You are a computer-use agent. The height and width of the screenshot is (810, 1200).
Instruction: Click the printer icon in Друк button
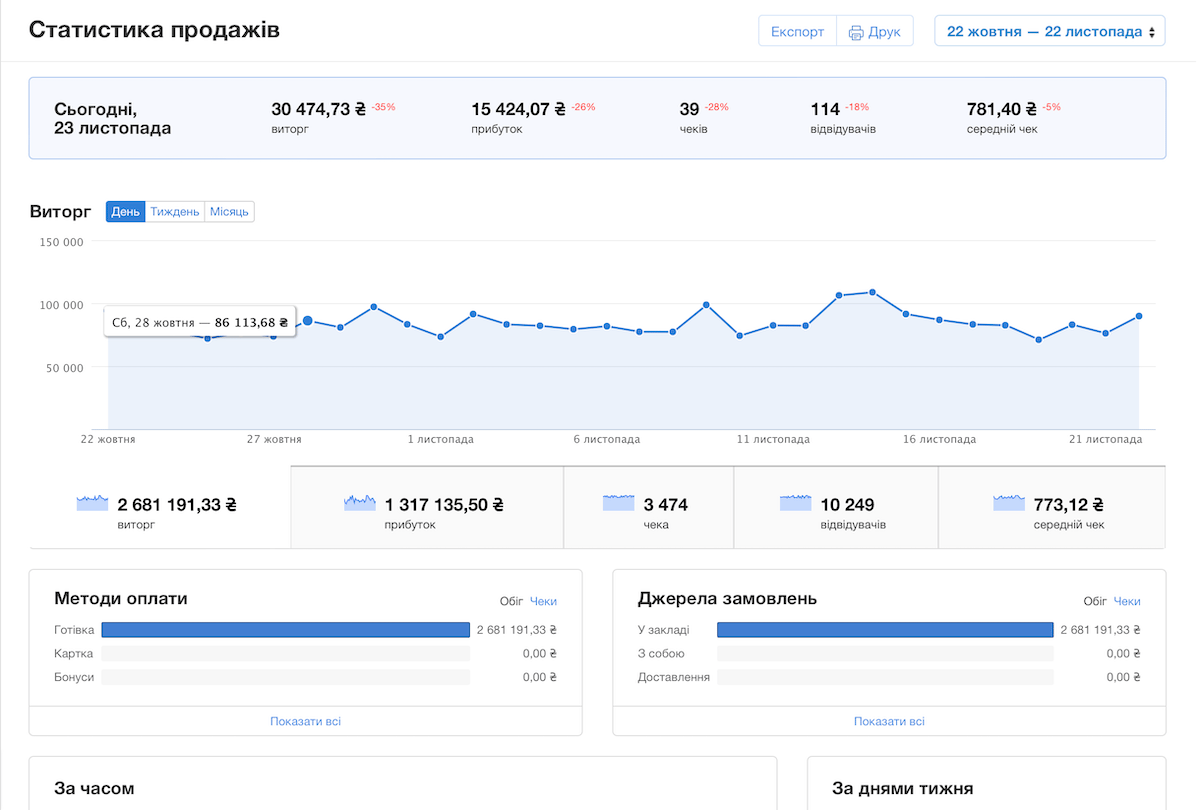[856, 32]
